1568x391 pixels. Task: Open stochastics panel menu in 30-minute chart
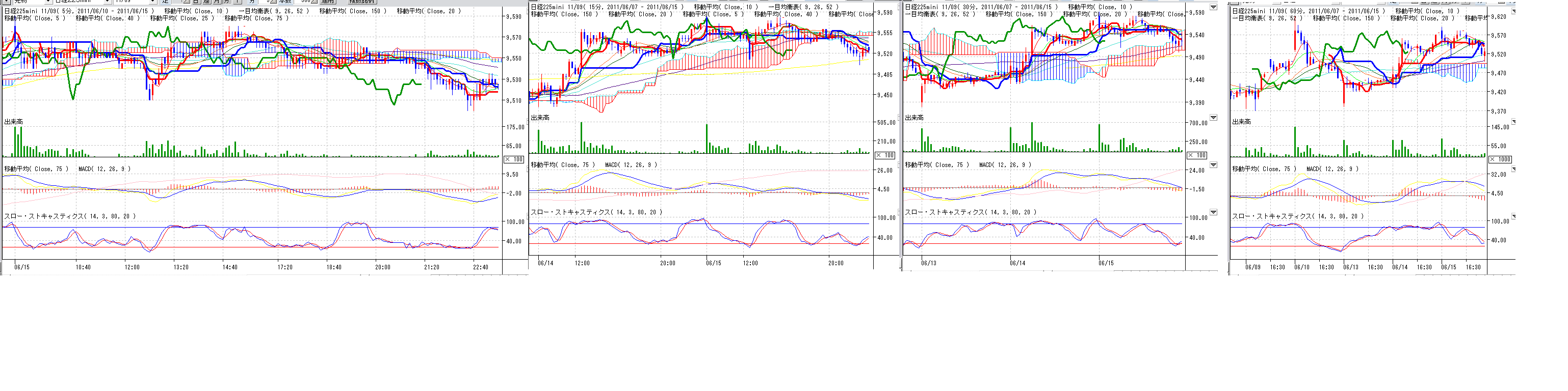(x=1213, y=212)
